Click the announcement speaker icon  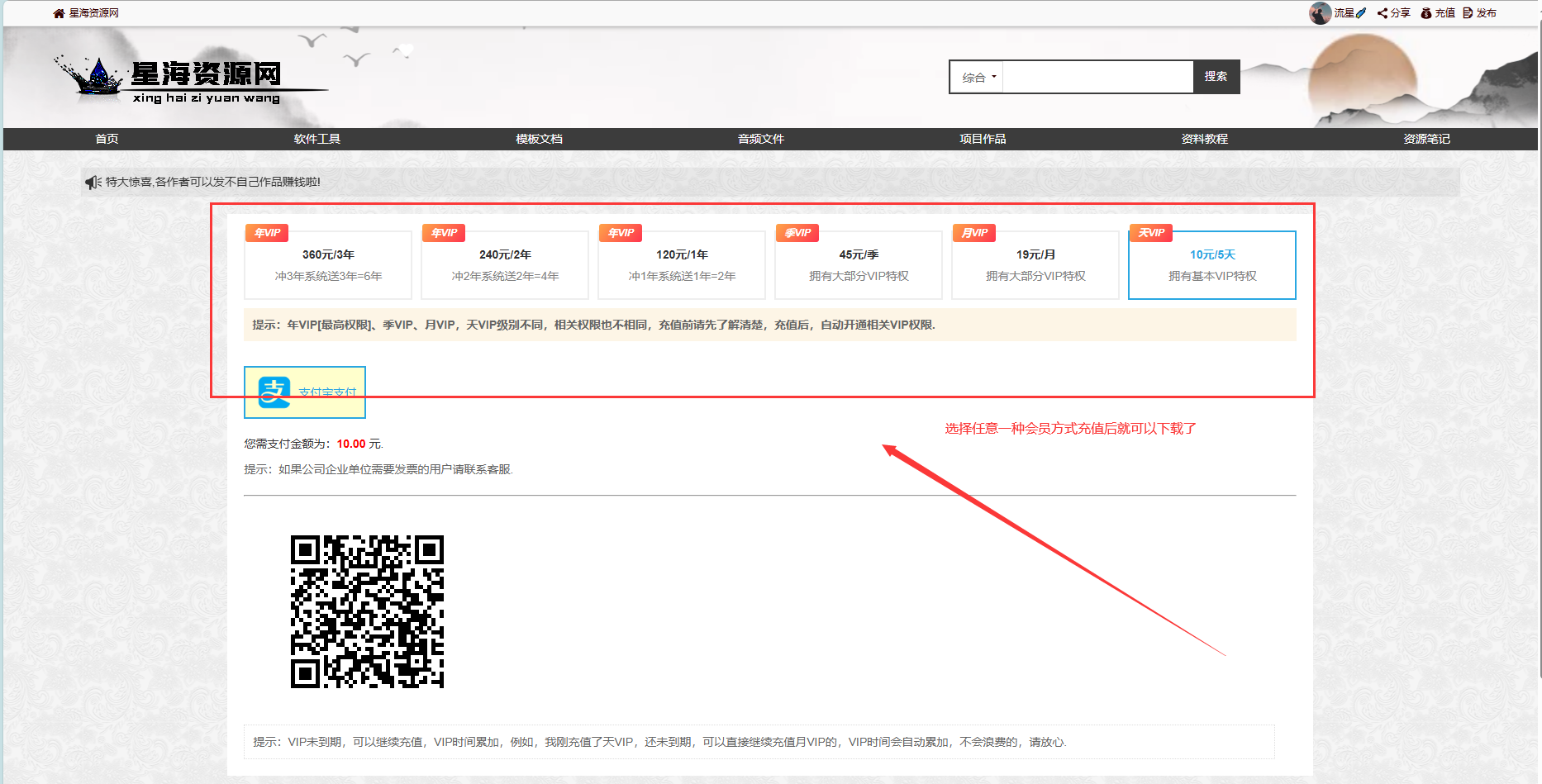pos(93,182)
